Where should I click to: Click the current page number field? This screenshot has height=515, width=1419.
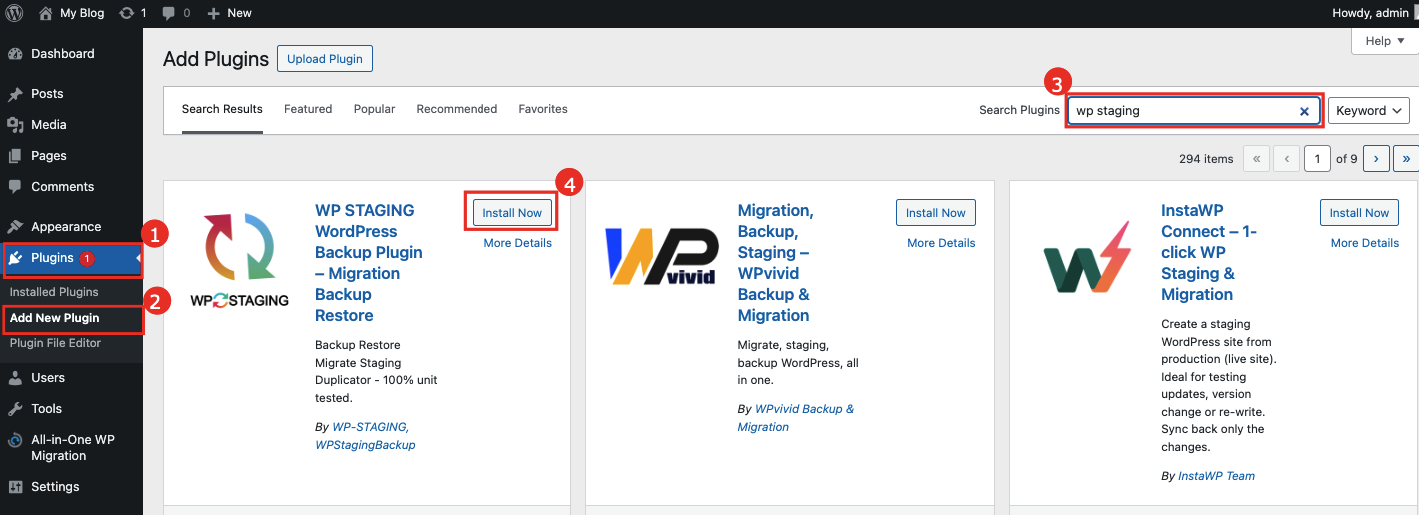pos(1318,158)
